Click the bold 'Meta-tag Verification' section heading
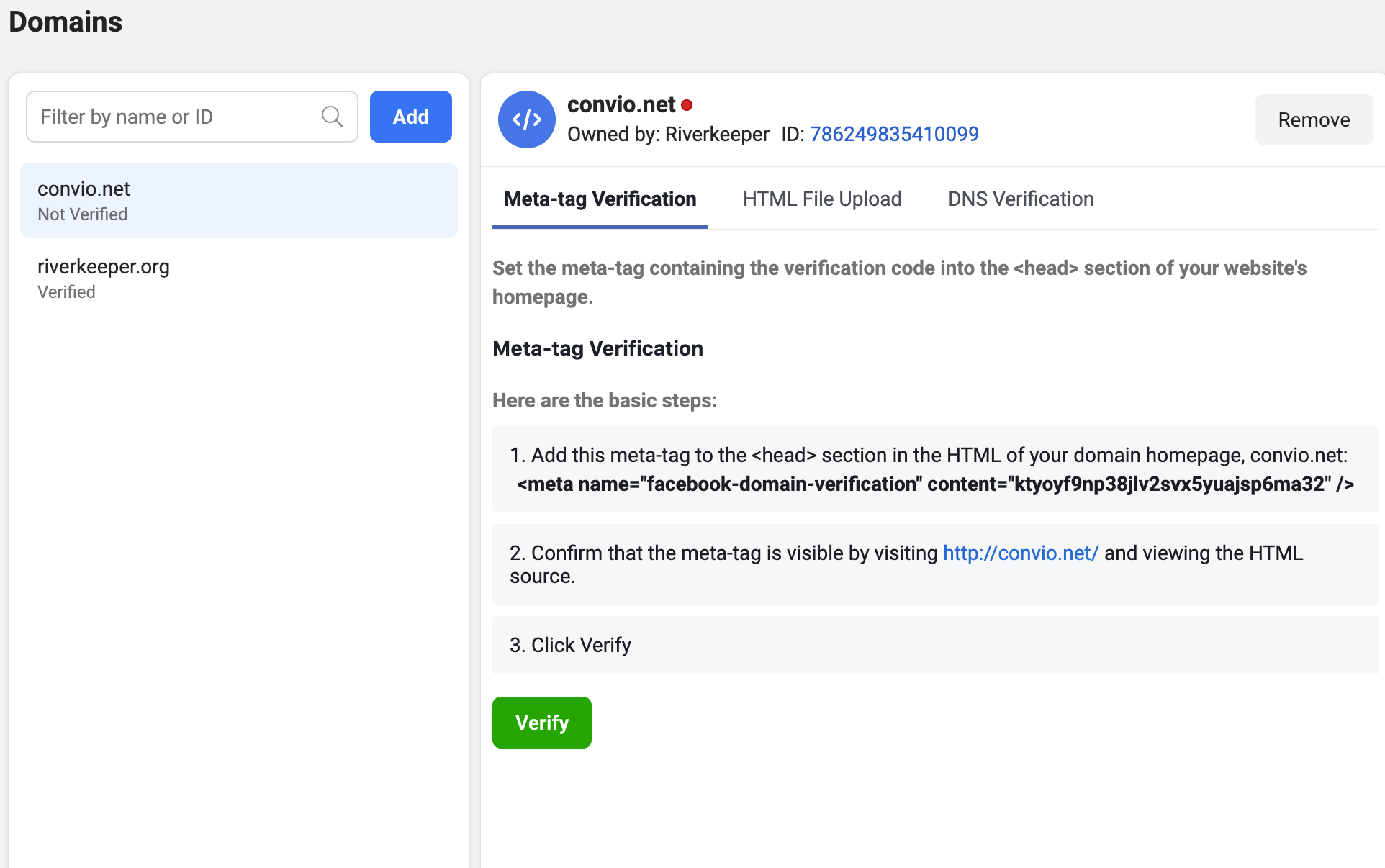Image resolution: width=1385 pixels, height=868 pixels. coord(597,348)
